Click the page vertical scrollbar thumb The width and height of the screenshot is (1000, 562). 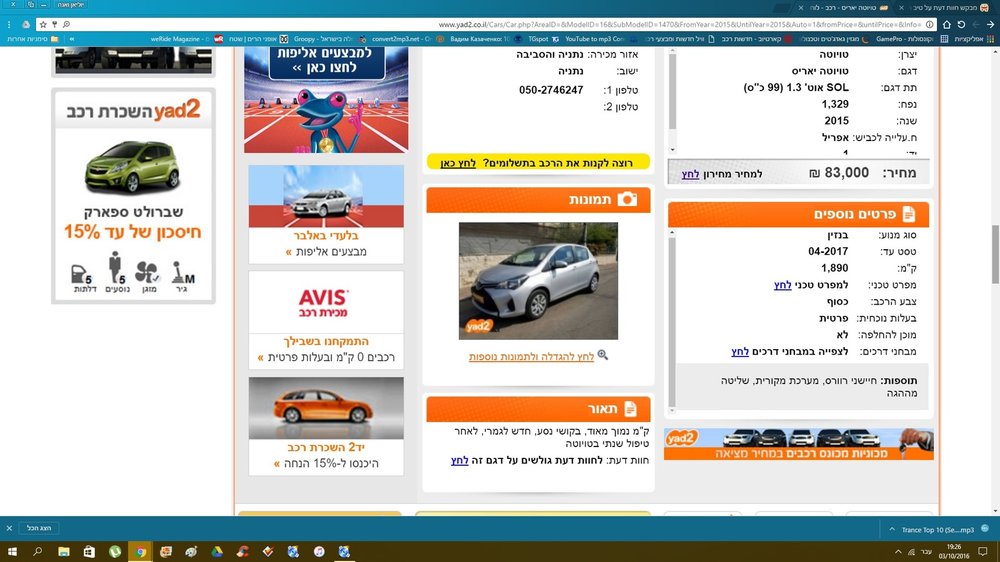point(995,255)
